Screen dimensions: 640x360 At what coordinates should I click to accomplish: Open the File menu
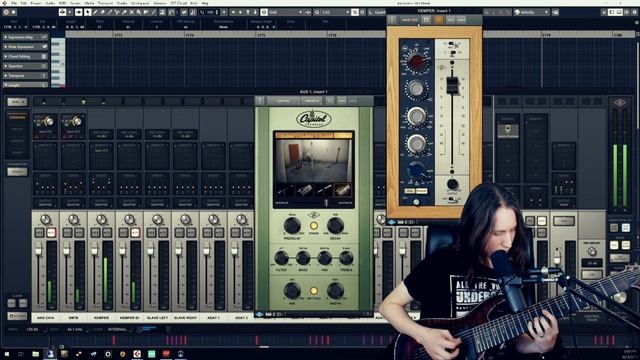point(14,3)
